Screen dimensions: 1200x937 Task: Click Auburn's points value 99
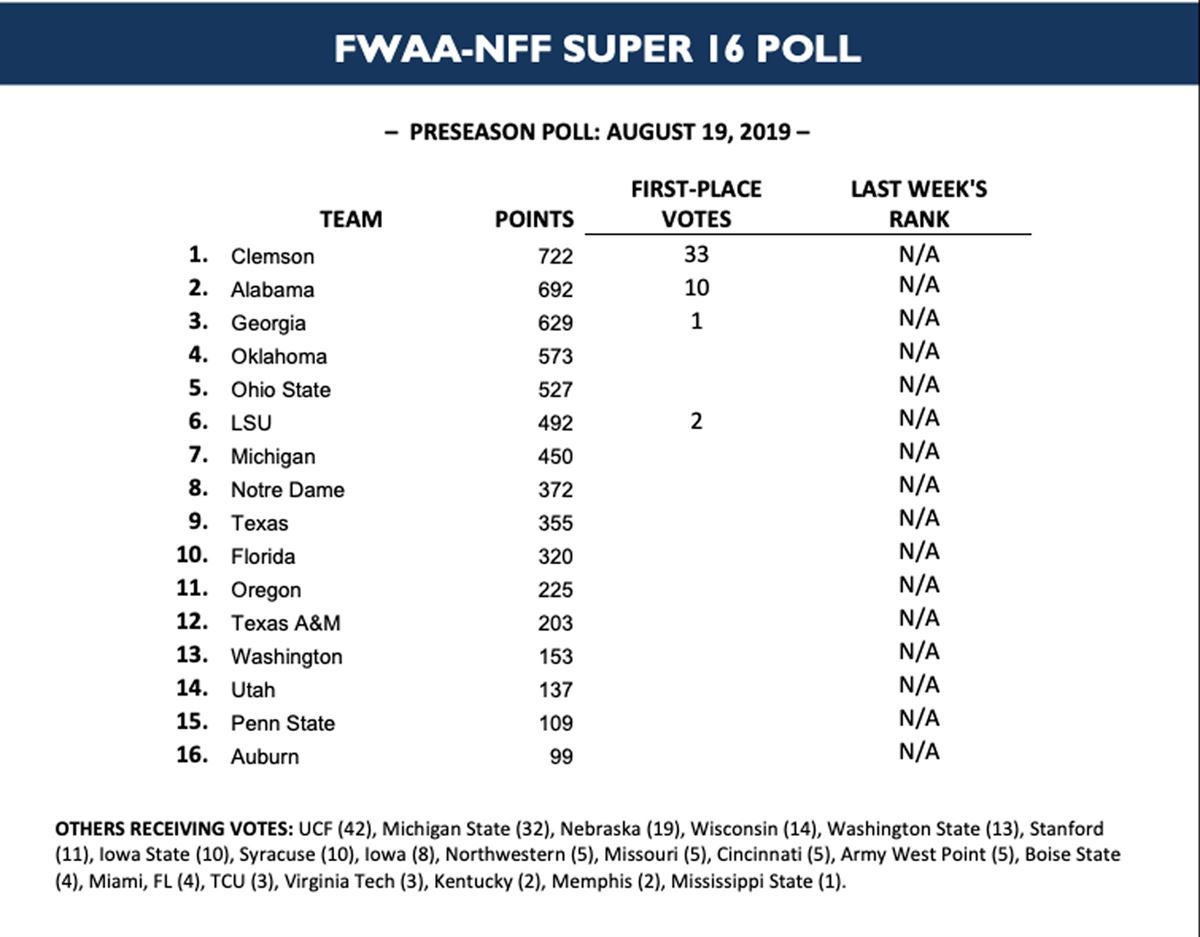click(561, 757)
